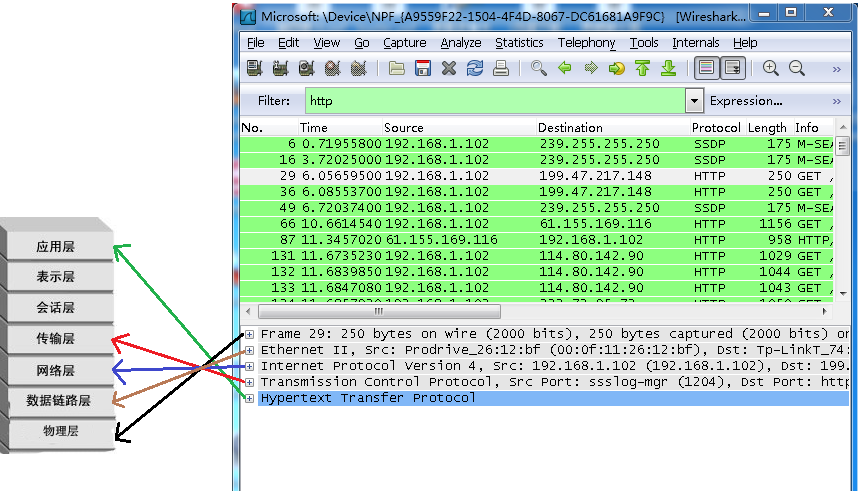Click the Wireshark title bar icon
Screen dimensions: 858x493
click(248, 16)
